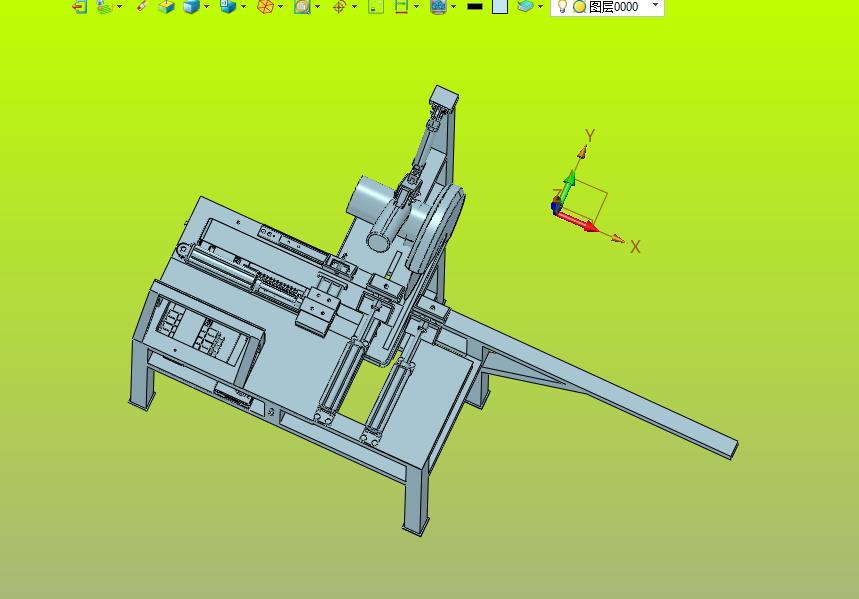Click the magnifier zoom view icon
The height and width of the screenshot is (599, 859).
tap(302, 7)
